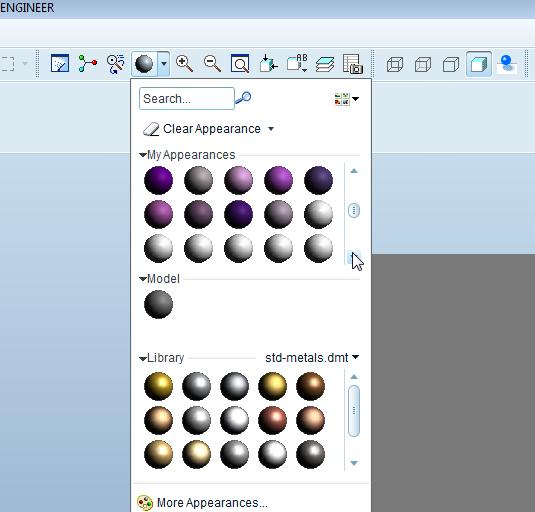Image resolution: width=535 pixels, height=512 pixels.
Task: Click the Zoom Out magnifier icon
Action: pyautogui.click(x=212, y=64)
